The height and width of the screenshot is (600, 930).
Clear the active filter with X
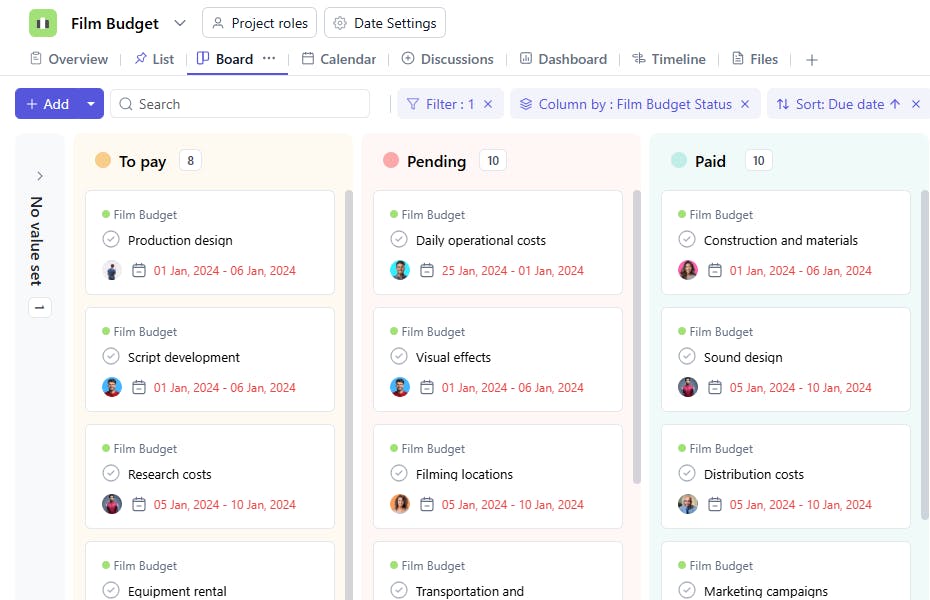(488, 104)
